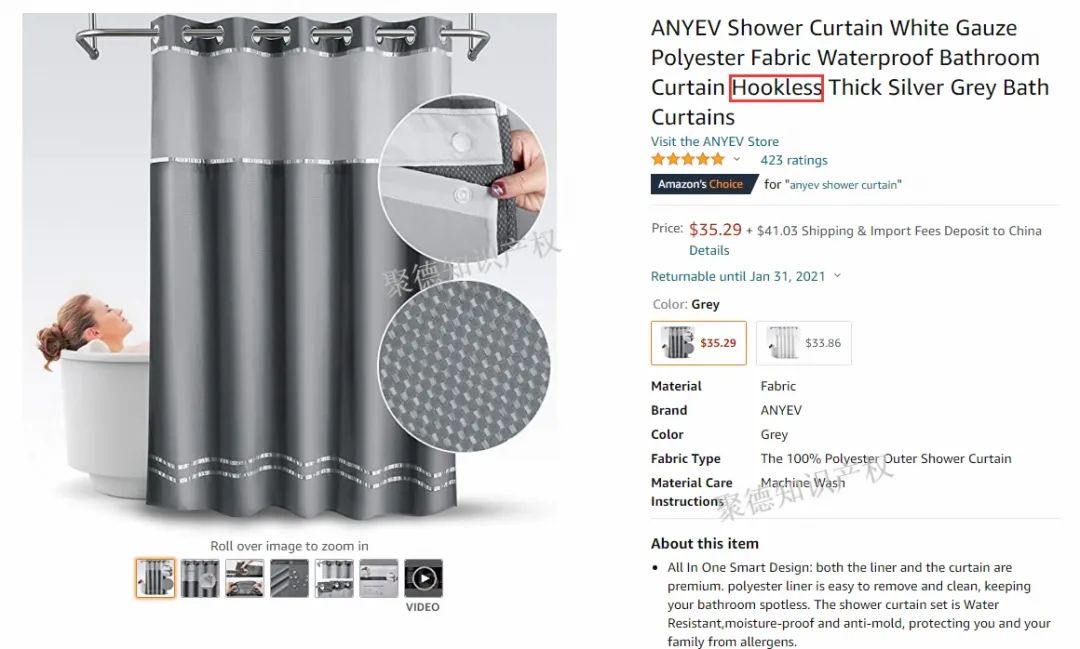Select the first thumbnail of grey curtain

(155, 578)
